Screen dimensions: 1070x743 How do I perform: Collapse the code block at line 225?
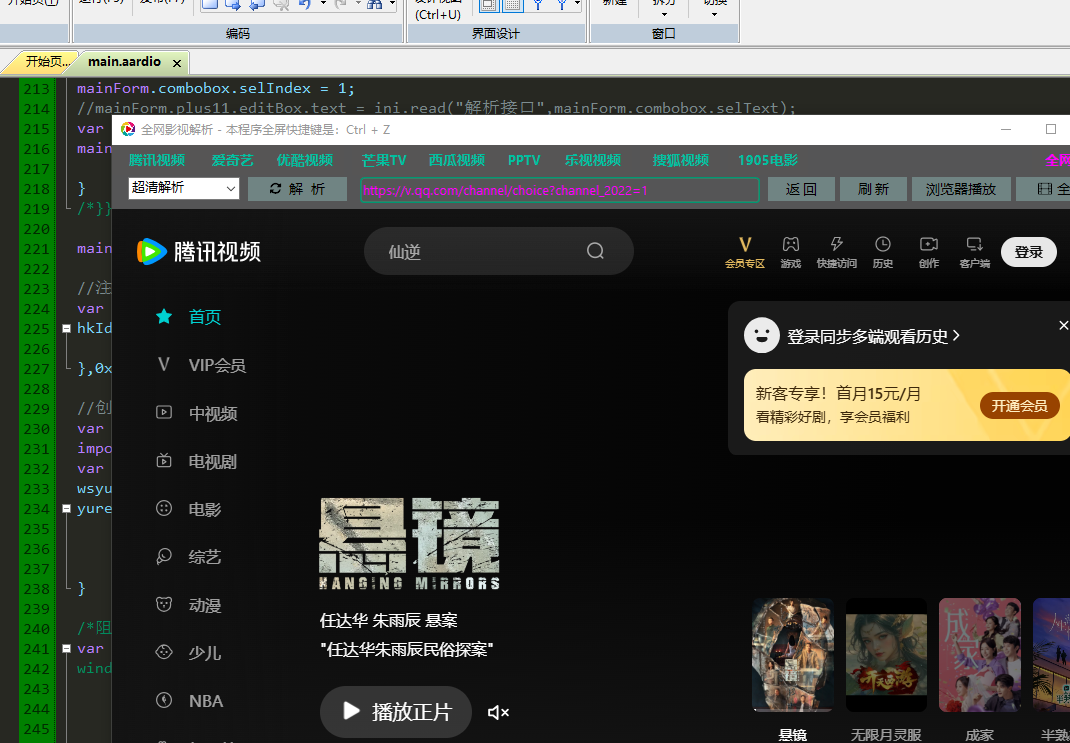tap(66, 328)
